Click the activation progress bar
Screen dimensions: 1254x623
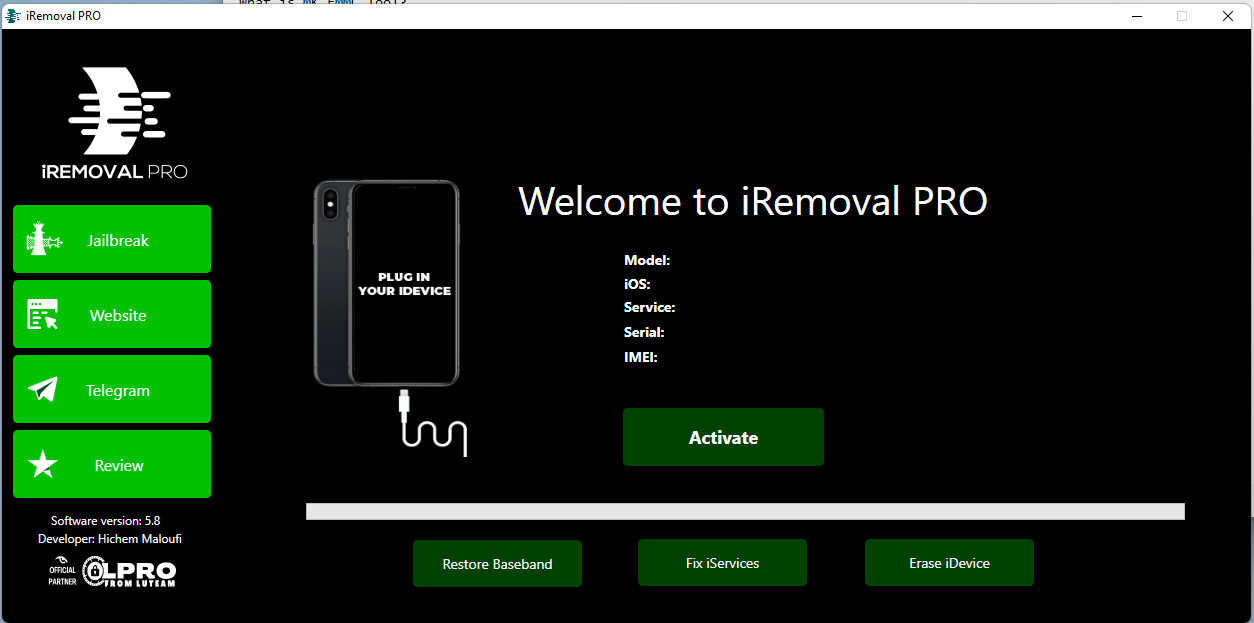[x=745, y=511]
